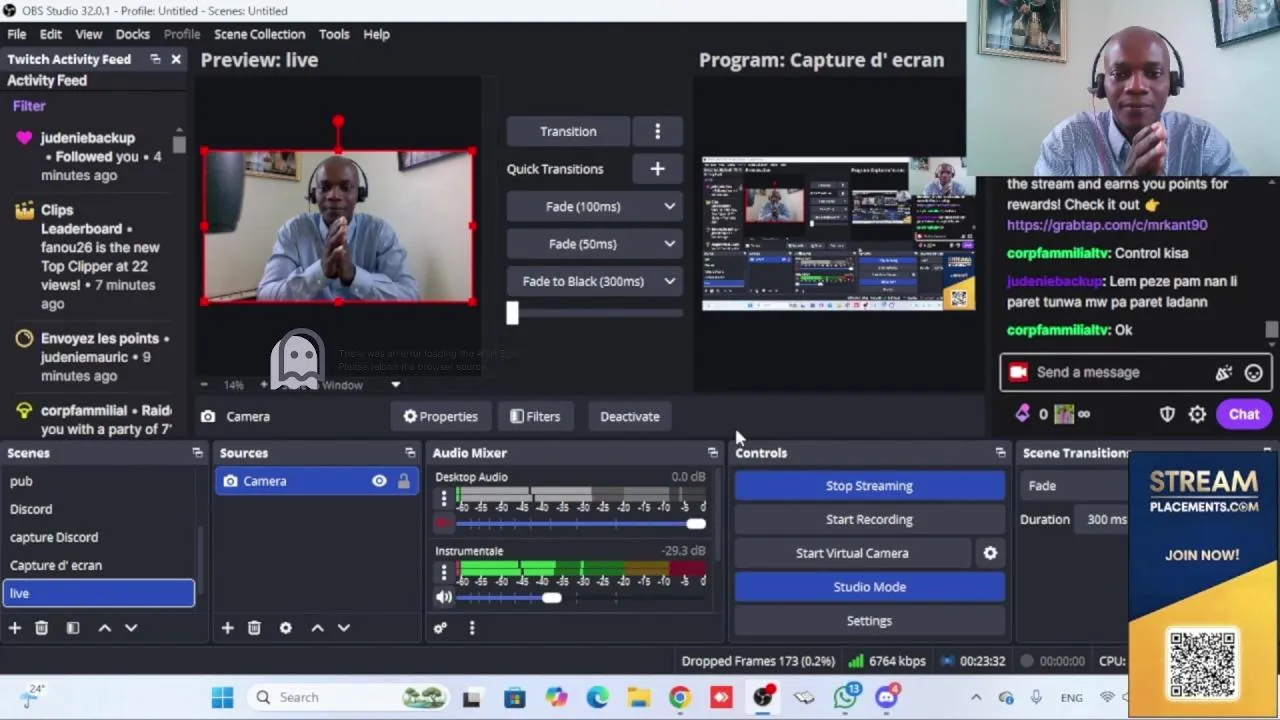Open scene filters icon in Scenes toolbar
This screenshot has height=720, width=1280.
pyautogui.click(x=73, y=628)
